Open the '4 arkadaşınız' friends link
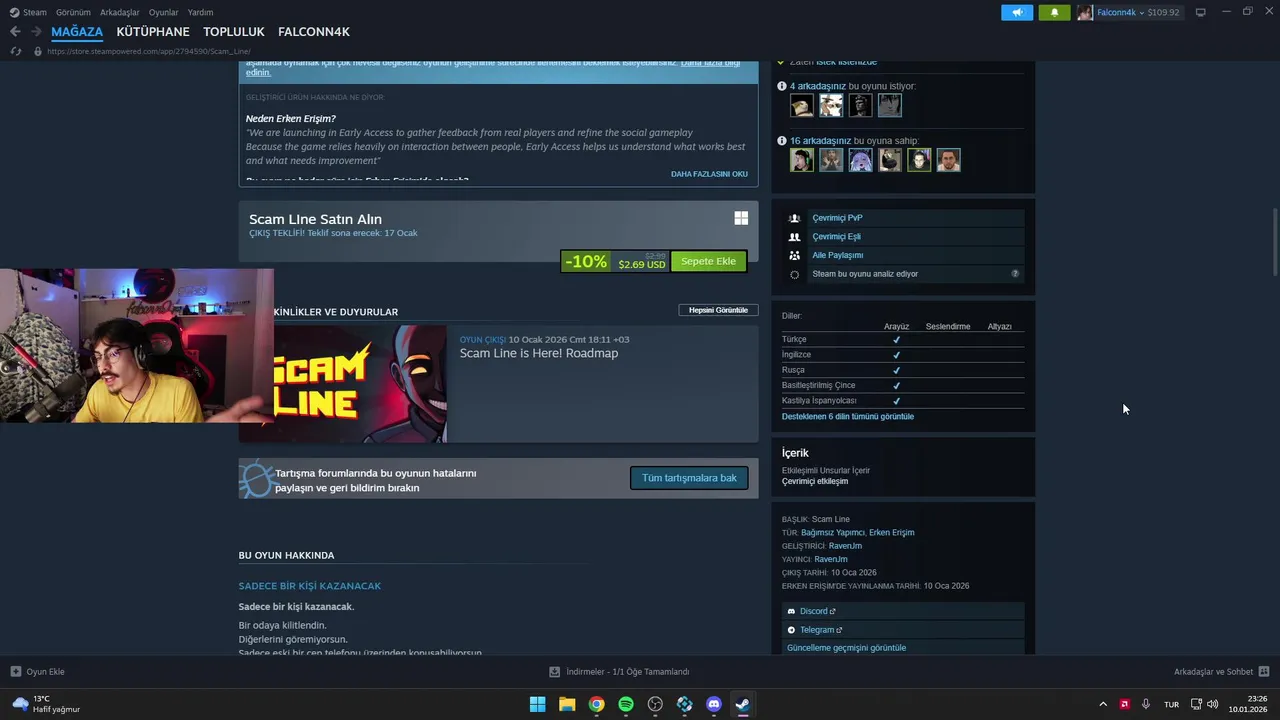1280x720 pixels. [818, 86]
